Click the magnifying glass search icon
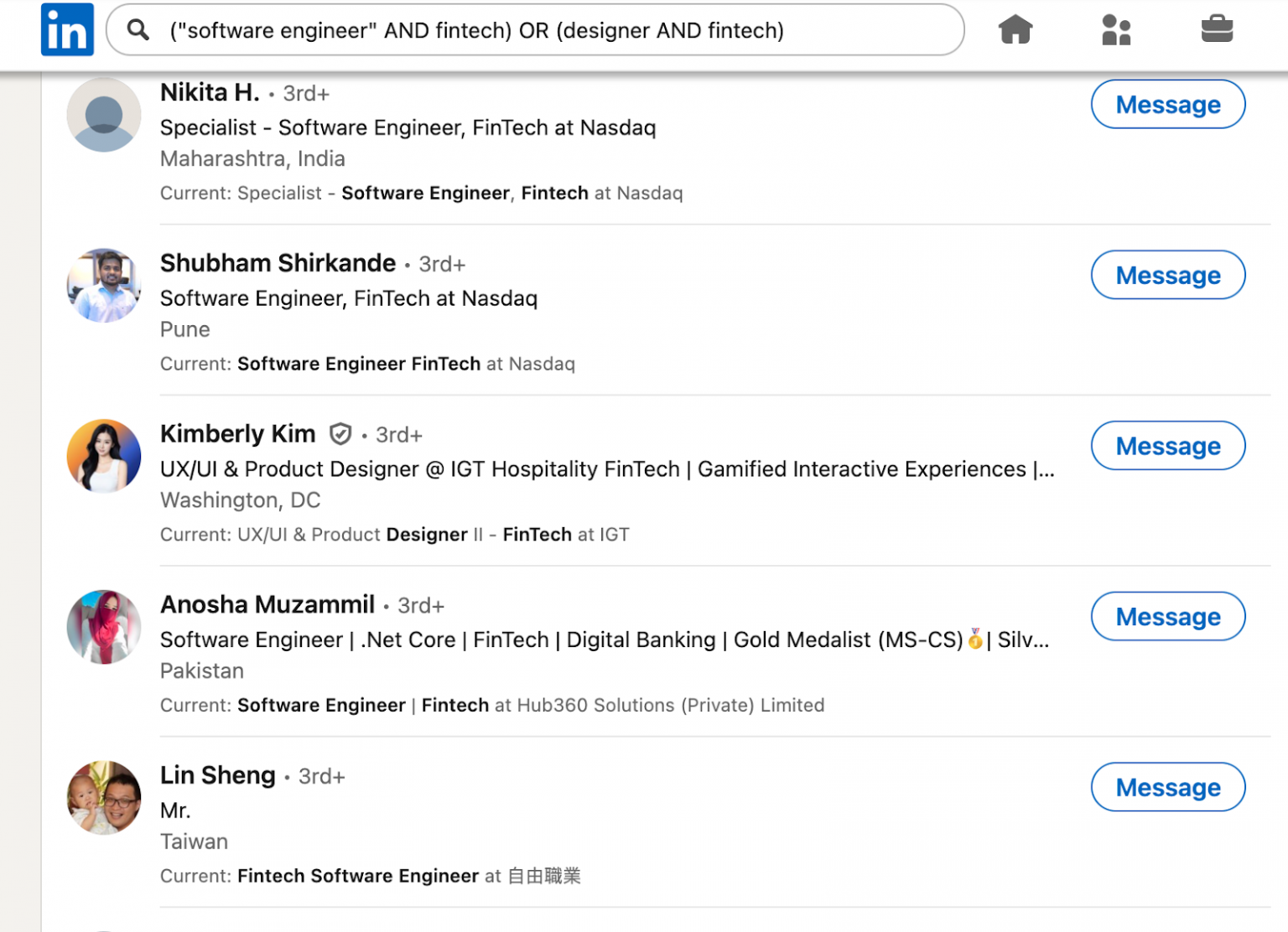Viewport: 1288px width, 932px height. click(138, 30)
